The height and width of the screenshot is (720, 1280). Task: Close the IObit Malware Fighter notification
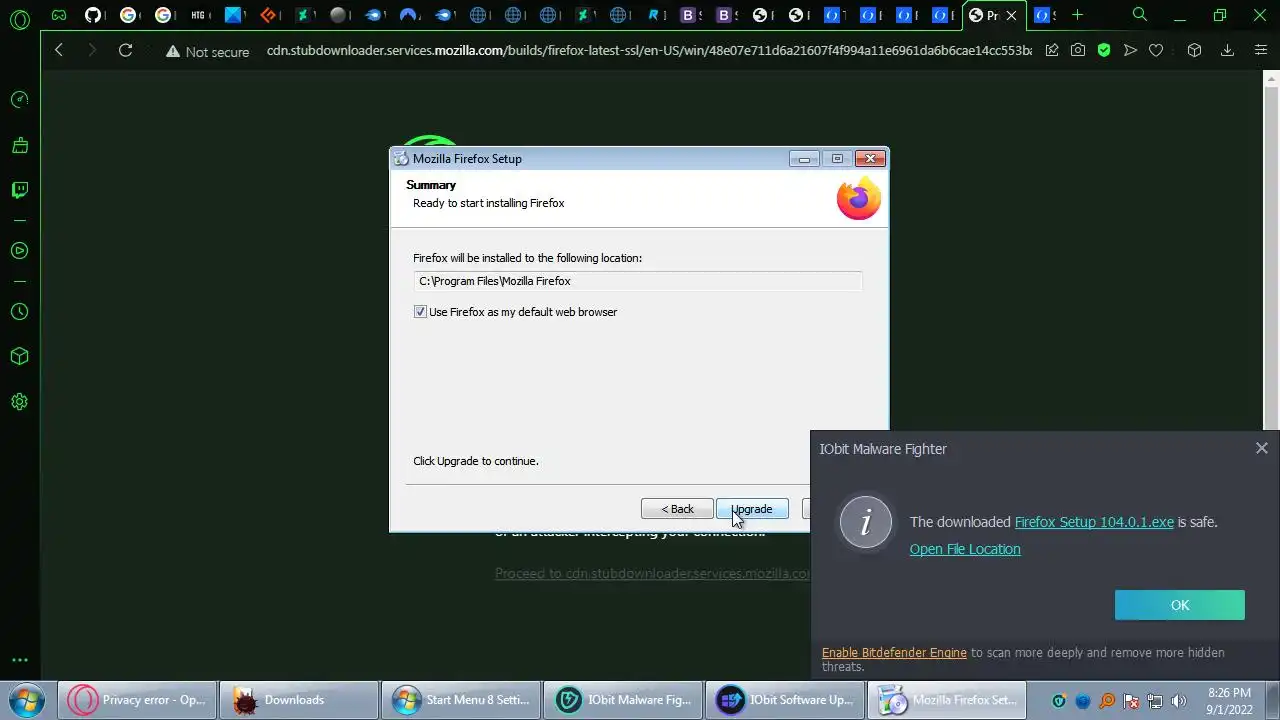[1261, 449]
